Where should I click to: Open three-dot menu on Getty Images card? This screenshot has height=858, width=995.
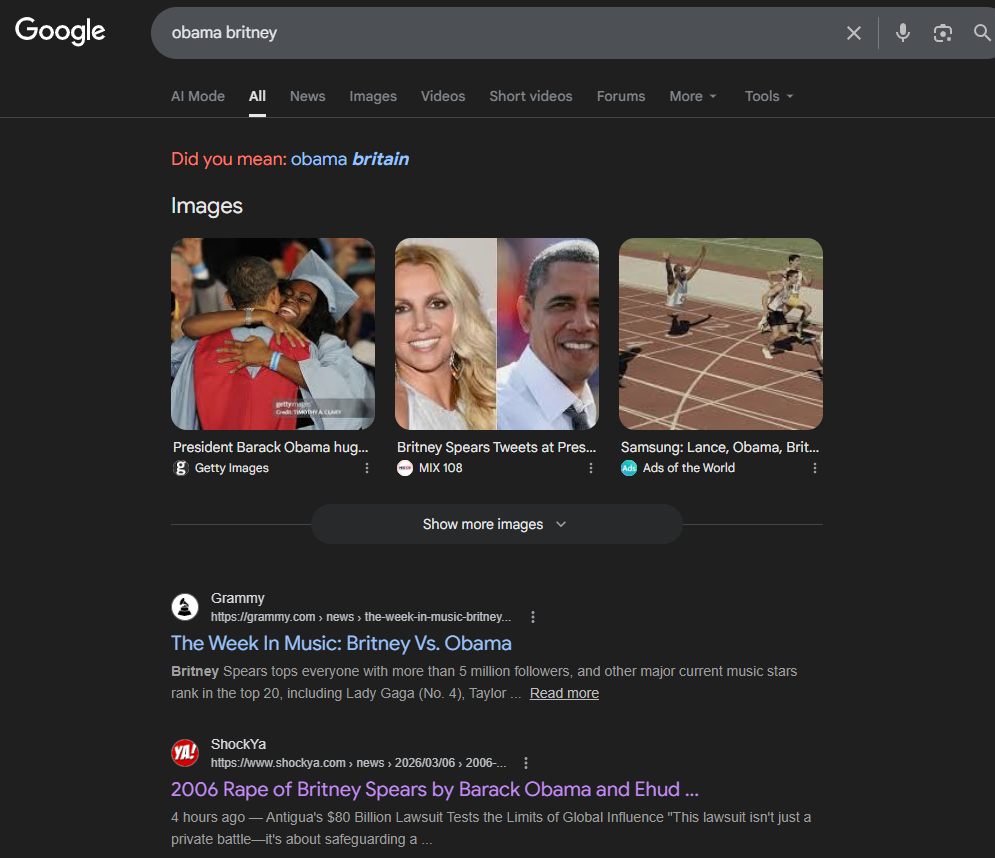tap(367, 468)
